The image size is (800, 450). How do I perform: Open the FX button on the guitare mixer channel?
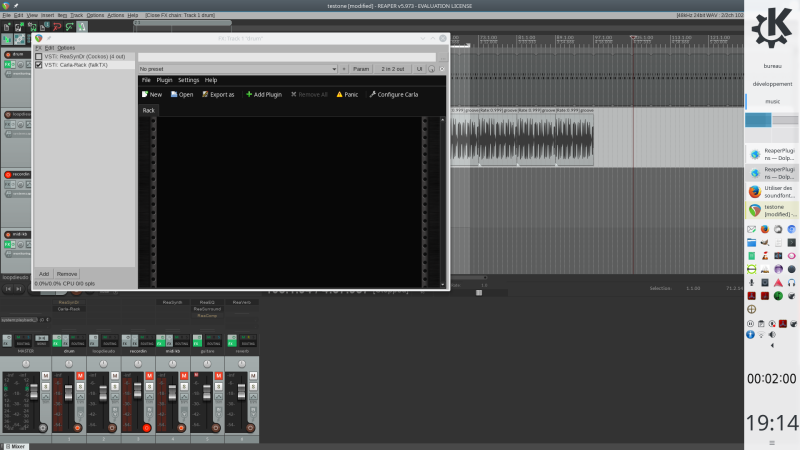coord(197,340)
